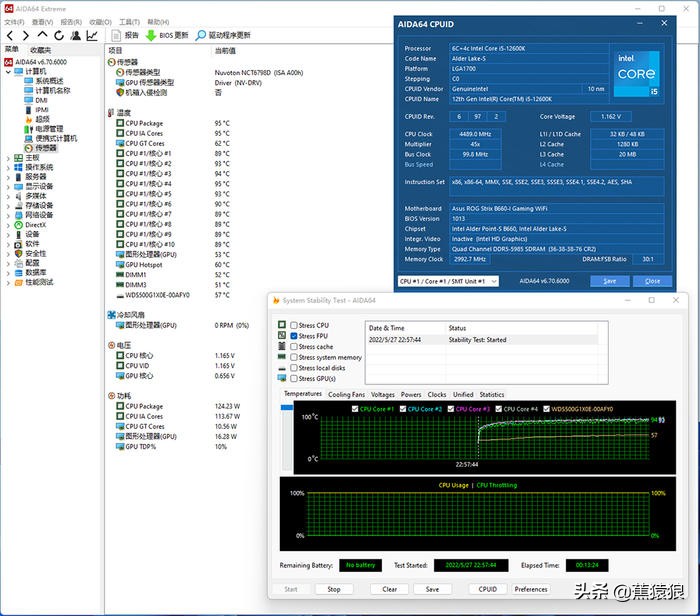Click the up-level arrow toolbar icon
The height and width of the screenshot is (616, 700).
42,35
